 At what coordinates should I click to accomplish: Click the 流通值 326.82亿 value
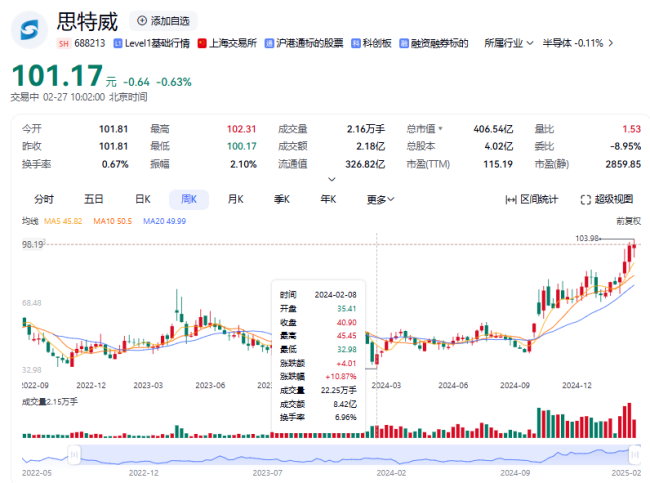[x=365, y=164]
